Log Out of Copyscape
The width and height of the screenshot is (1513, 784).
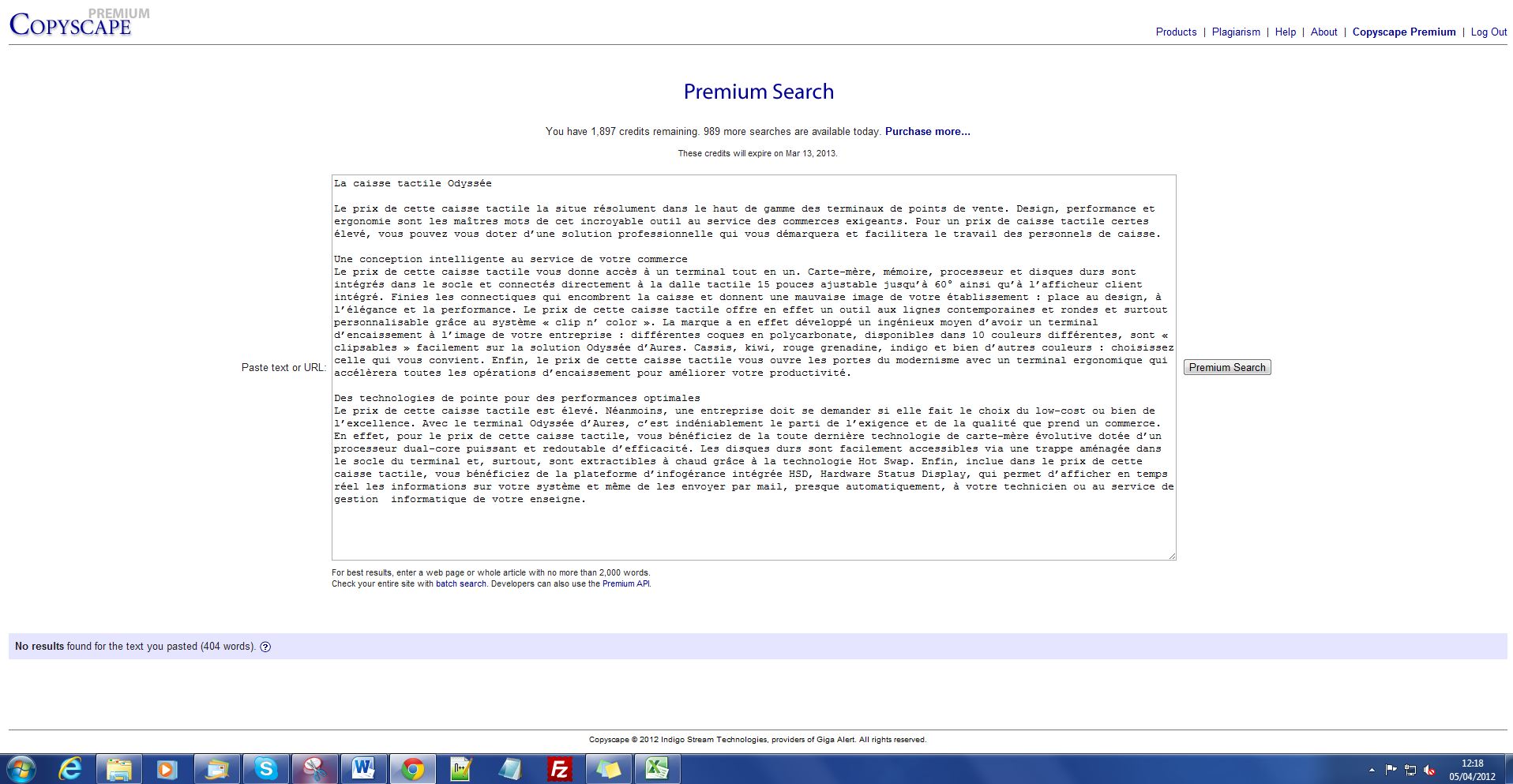pyautogui.click(x=1489, y=32)
